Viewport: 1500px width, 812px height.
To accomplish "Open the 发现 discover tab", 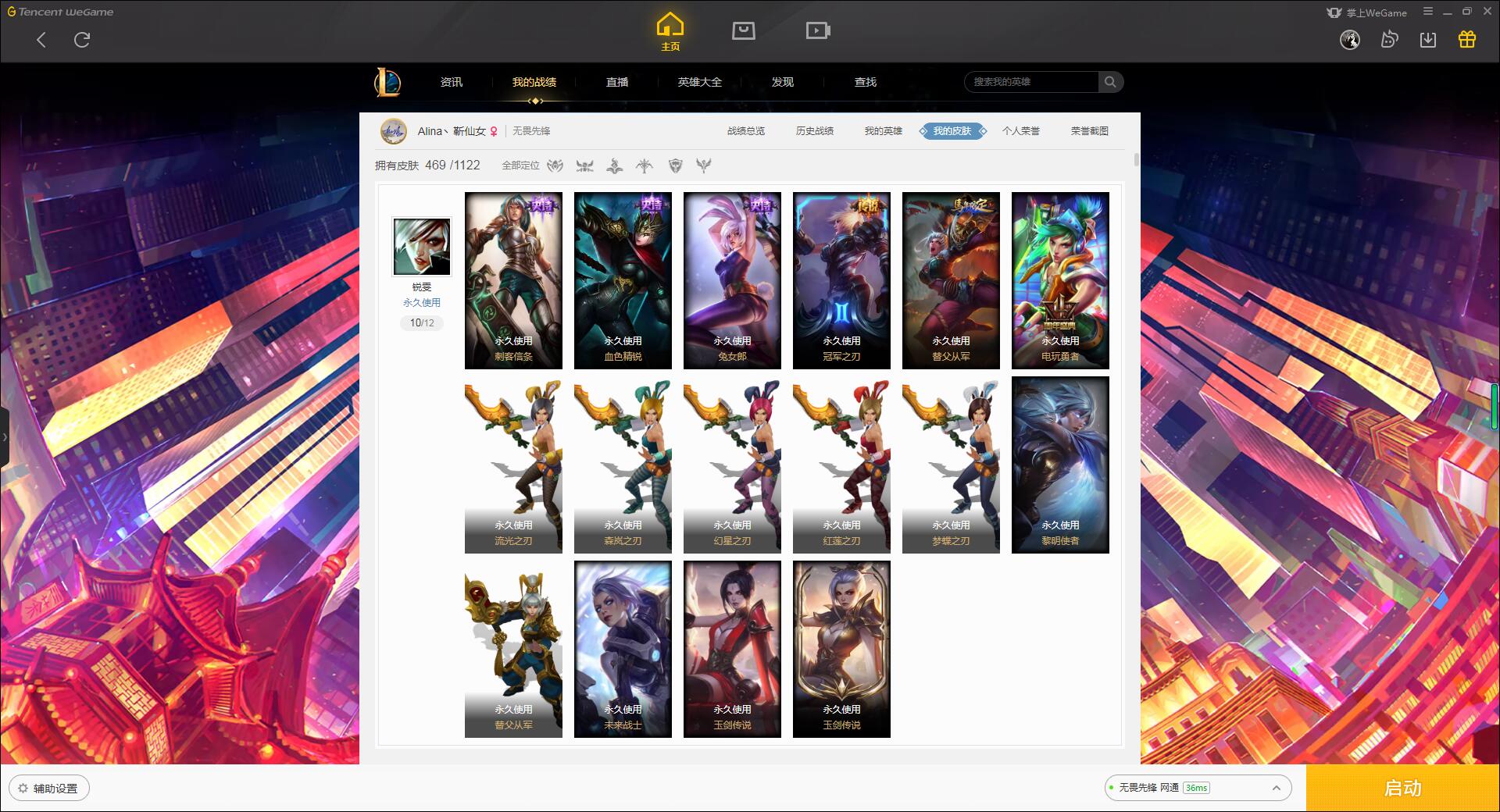I will [783, 82].
